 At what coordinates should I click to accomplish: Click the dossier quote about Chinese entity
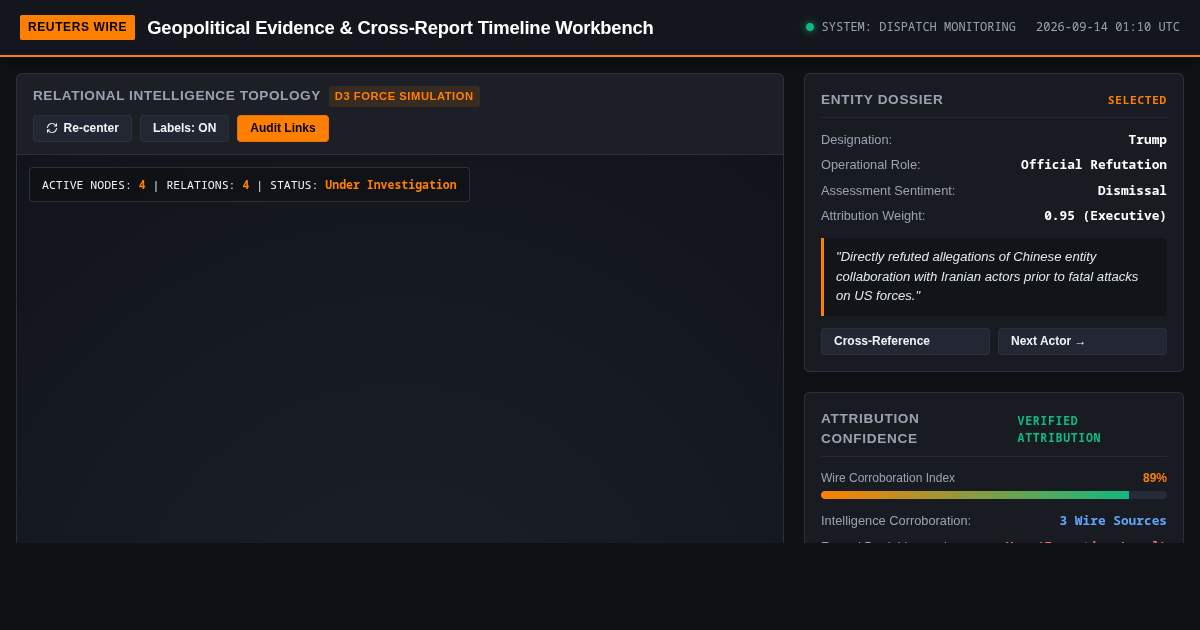(994, 277)
